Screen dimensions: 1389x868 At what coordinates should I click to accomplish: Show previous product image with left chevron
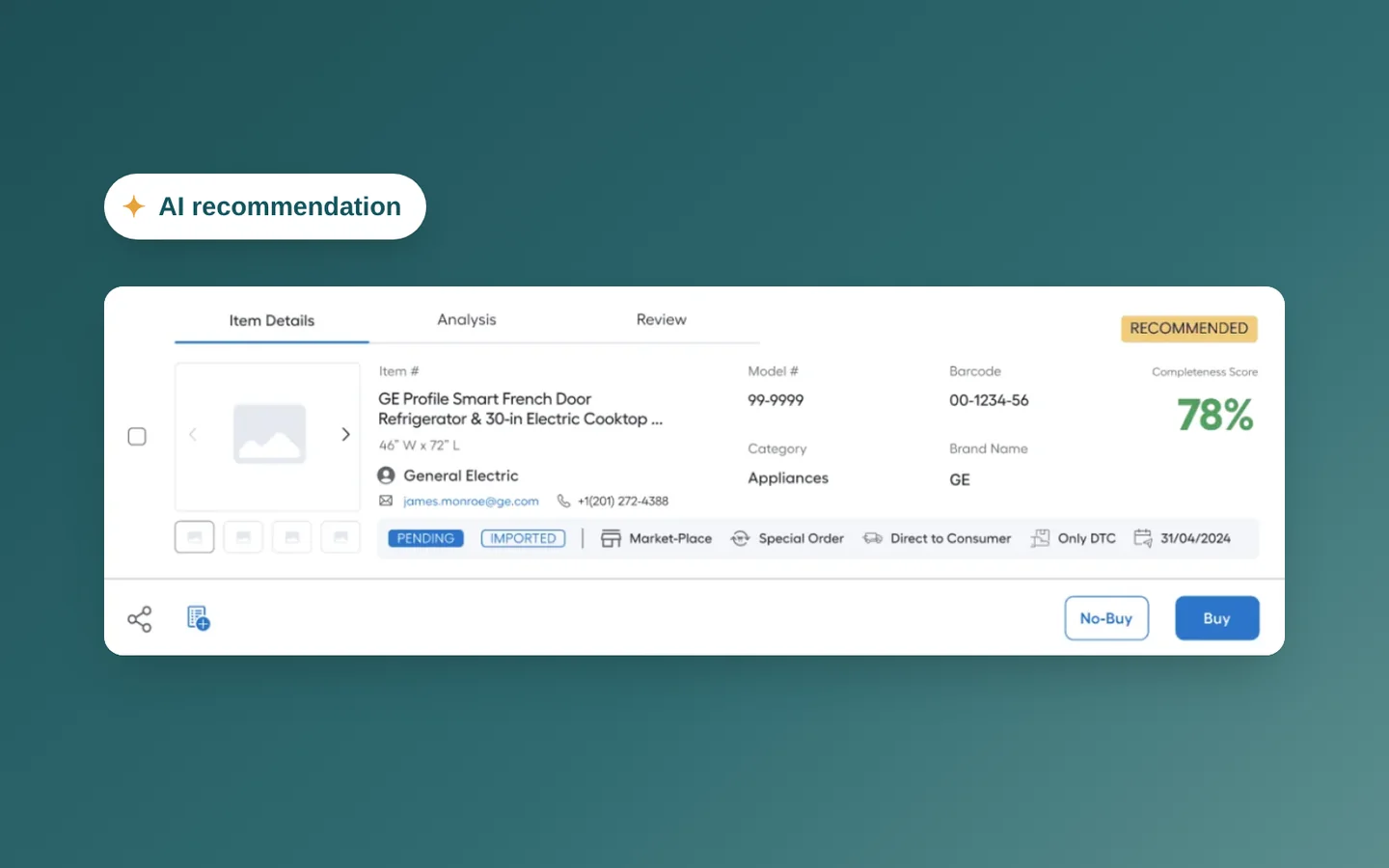(193, 435)
